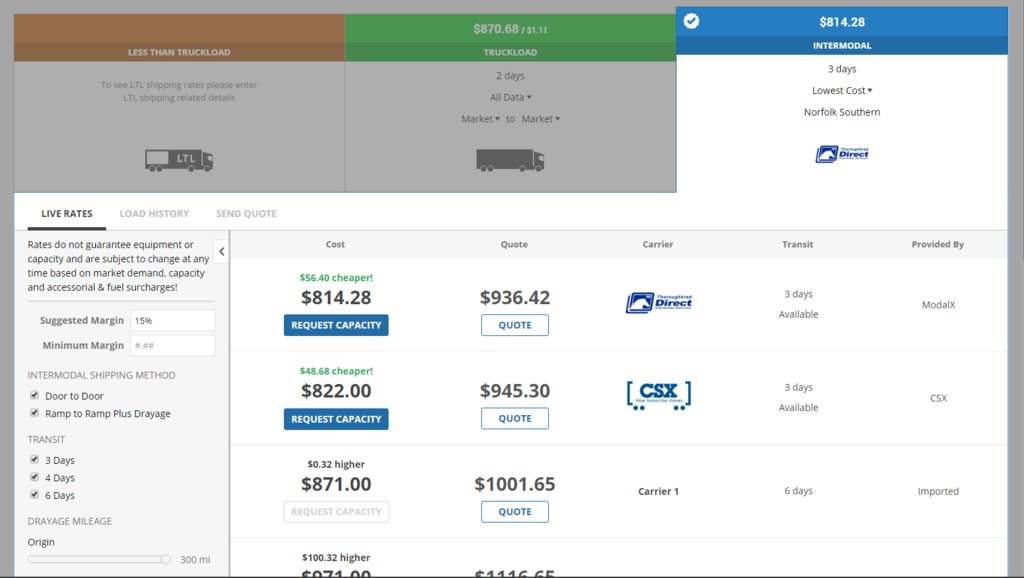1024x578 pixels.
Task: Collapse the filters sidebar with the chevron
Action: click(x=221, y=251)
